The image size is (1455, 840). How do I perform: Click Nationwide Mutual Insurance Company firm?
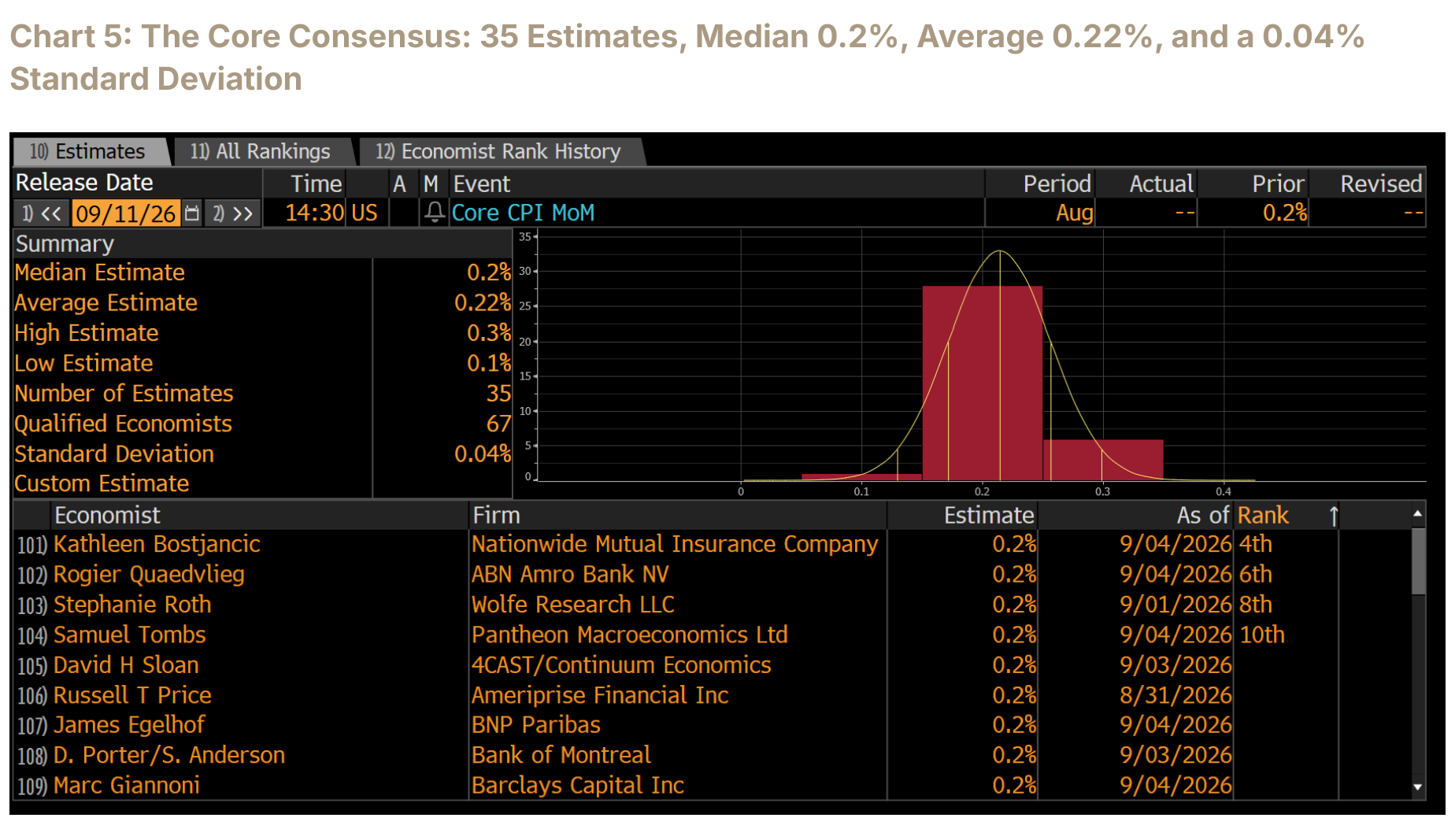pos(675,544)
